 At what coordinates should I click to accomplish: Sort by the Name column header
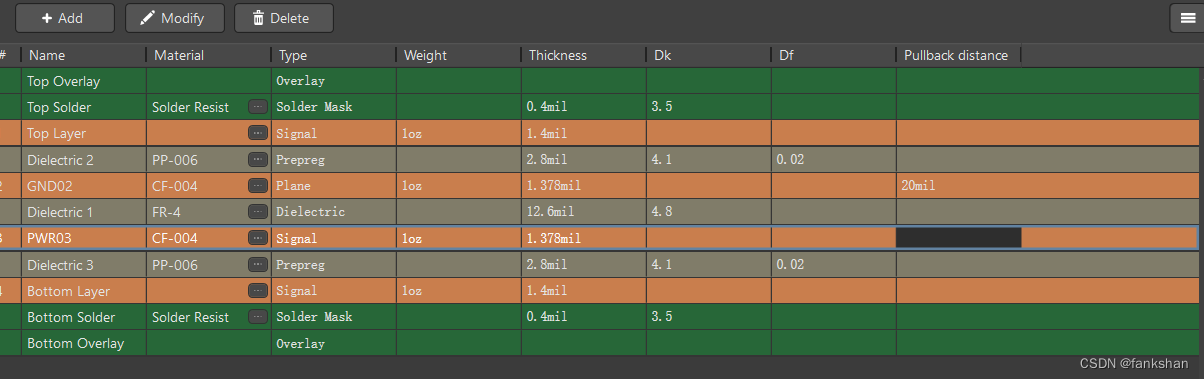click(84, 55)
